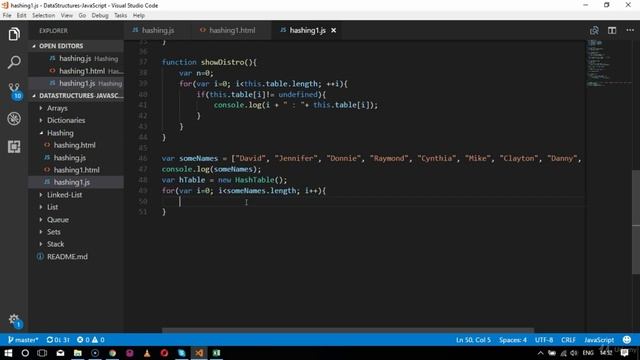Open VLC media player from the taskbar
640x360 pixels.
147,353
